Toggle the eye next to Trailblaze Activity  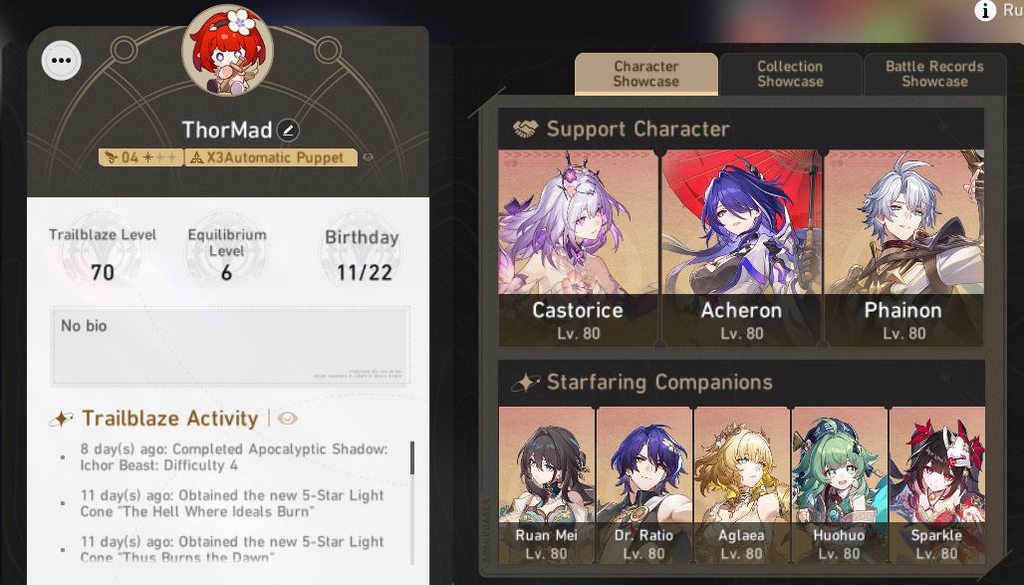tap(287, 419)
